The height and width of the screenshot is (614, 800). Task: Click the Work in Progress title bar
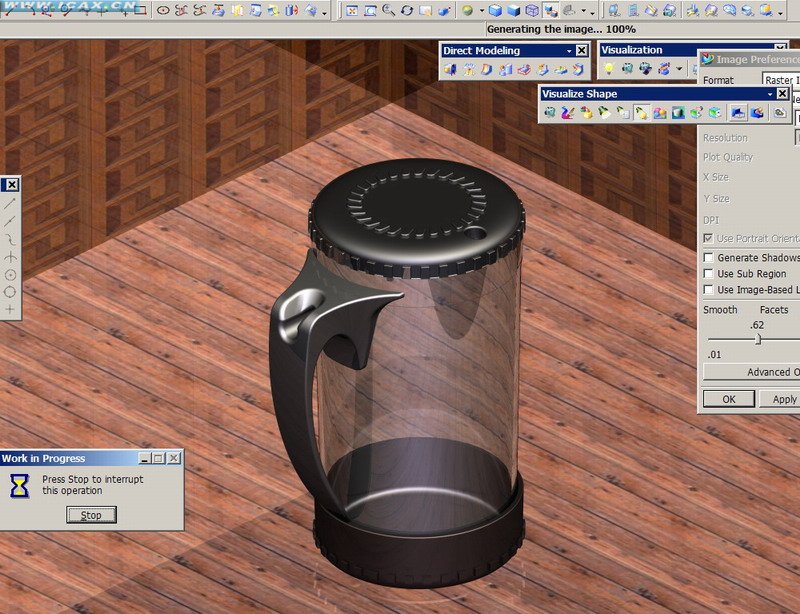pos(91,458)
